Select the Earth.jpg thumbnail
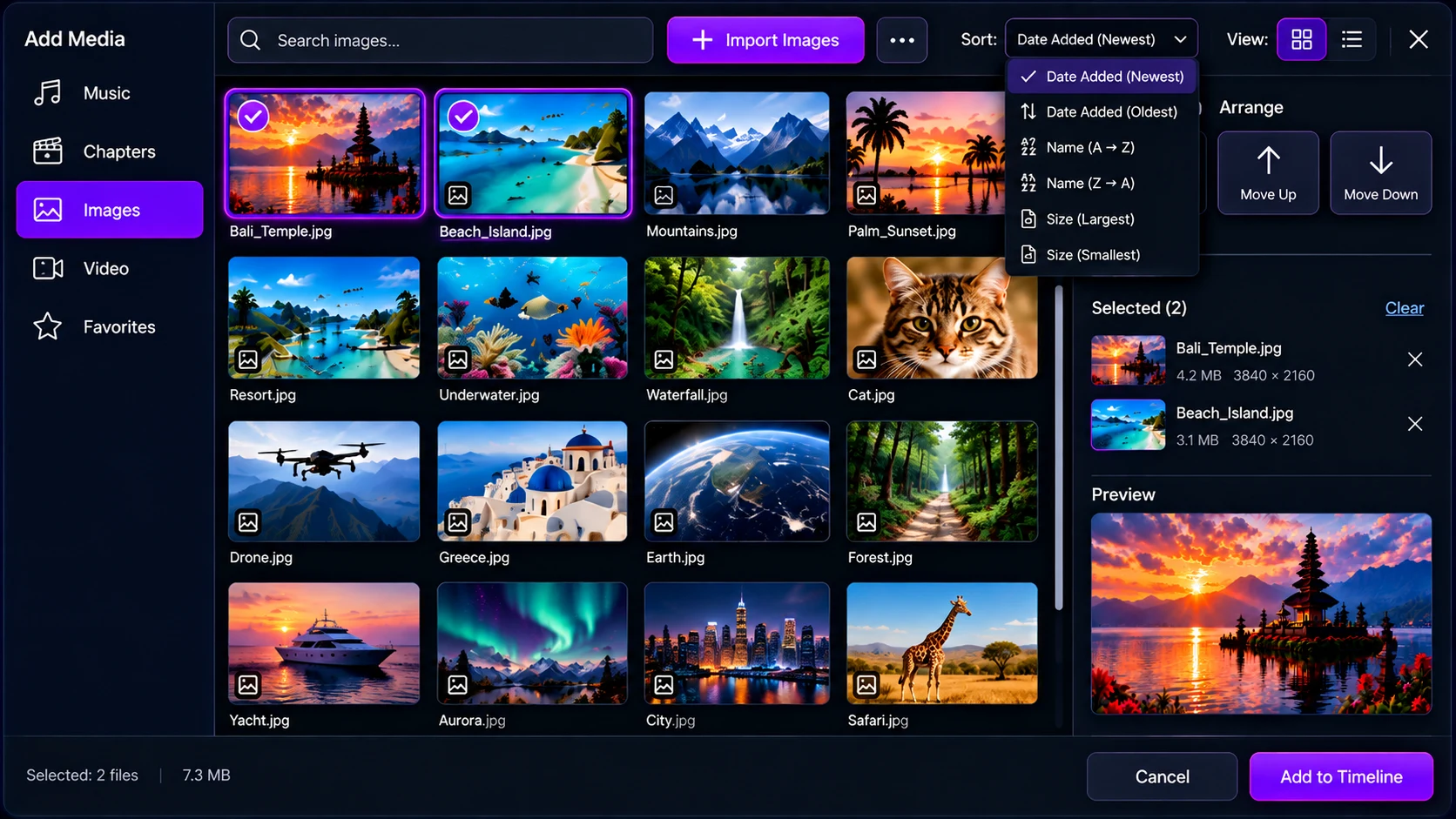Viewport: 1456px width, 819px height. point(737,481)
